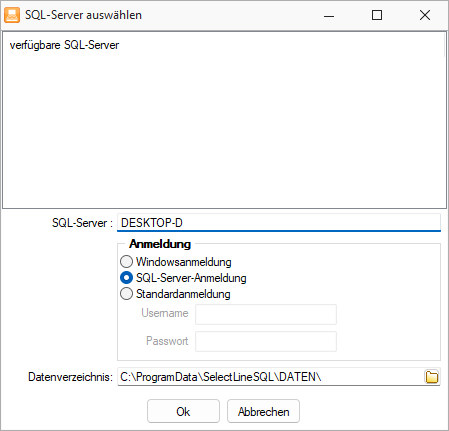Confirm with the Ok button

[183, 411]
